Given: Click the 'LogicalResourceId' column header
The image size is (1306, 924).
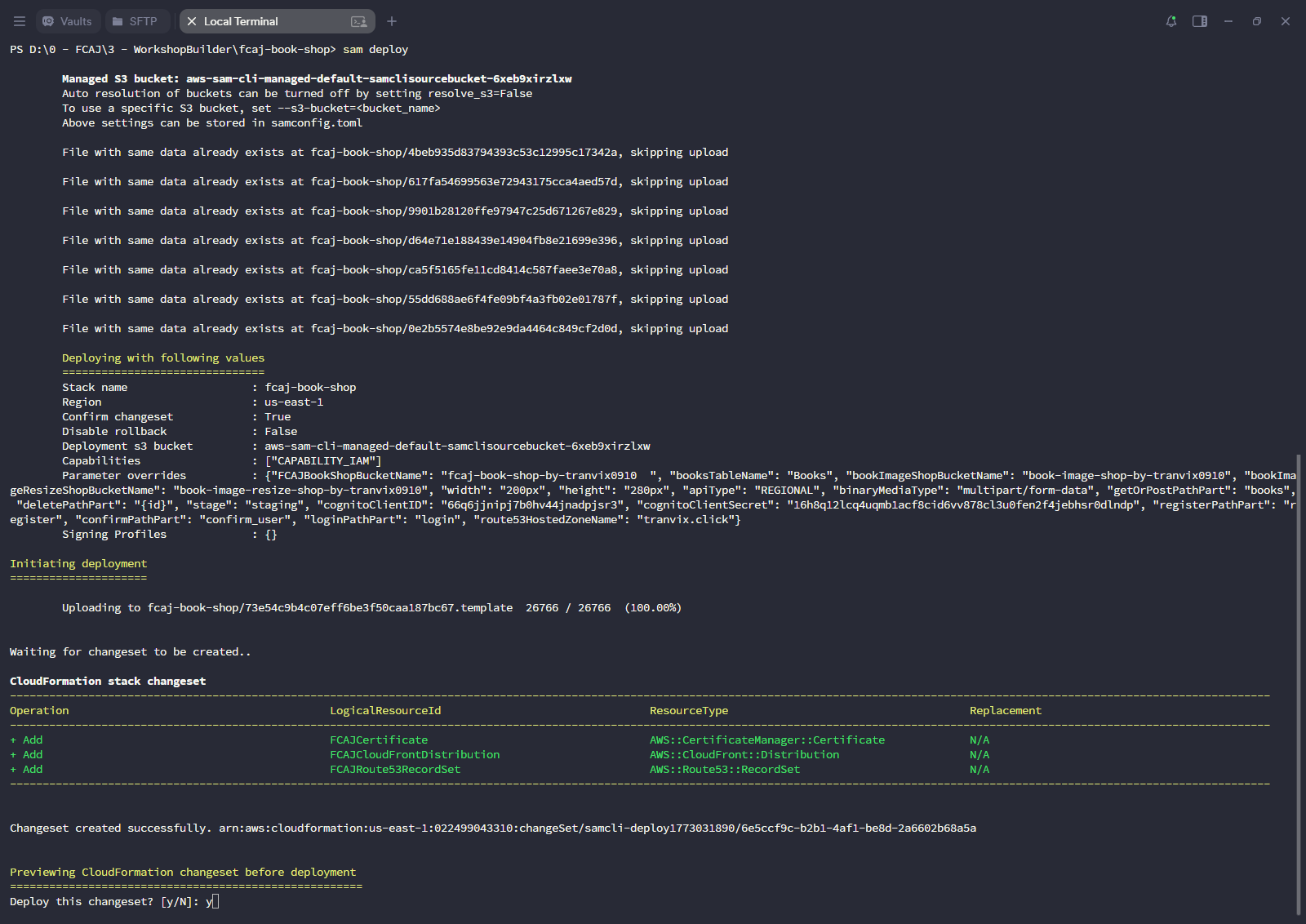Looking at the screenshot, I should (385, 710).
